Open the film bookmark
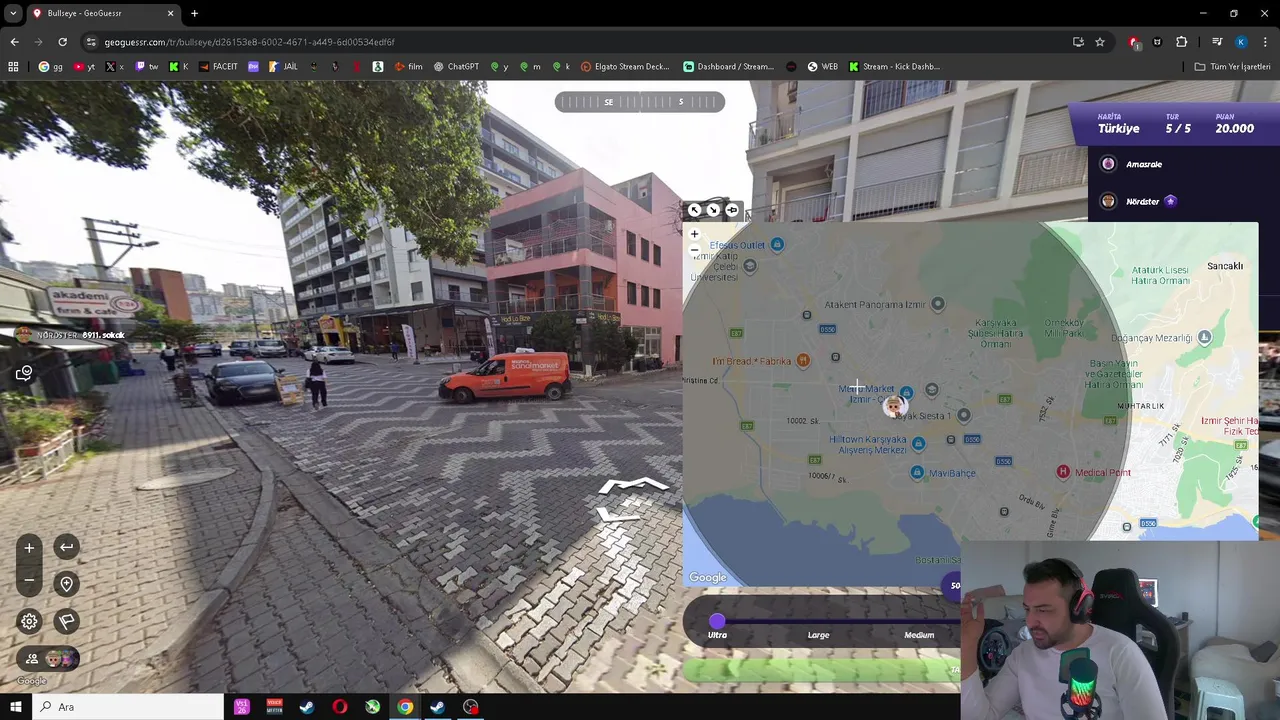 coord(408,66)
